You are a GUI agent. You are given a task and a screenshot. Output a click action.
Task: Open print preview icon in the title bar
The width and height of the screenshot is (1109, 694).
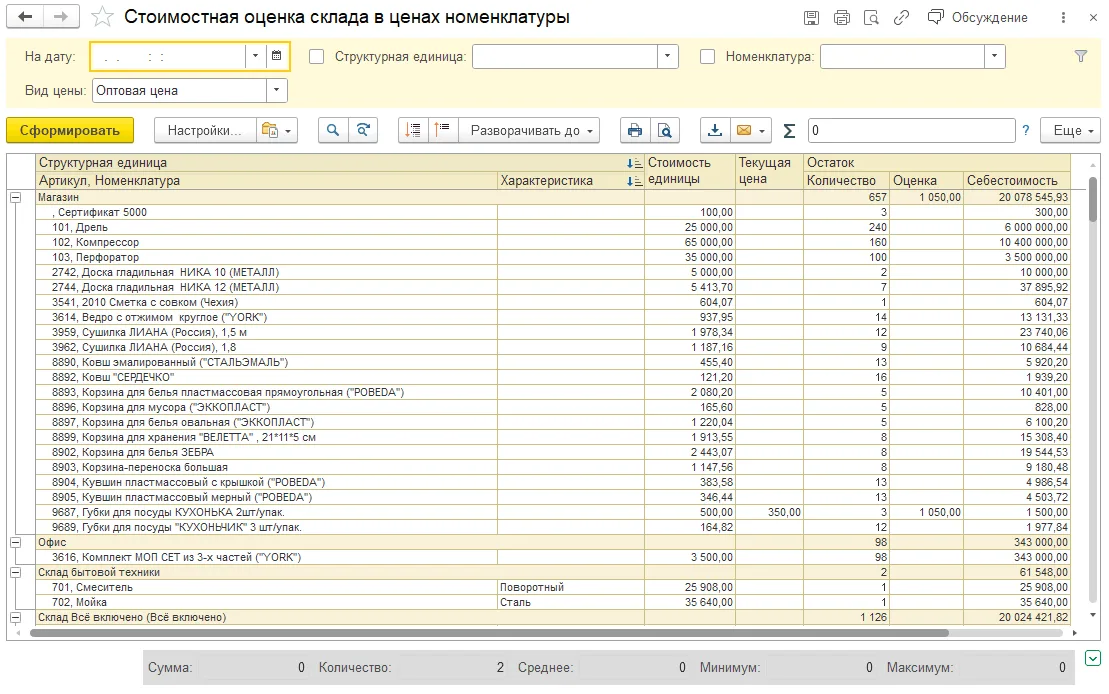(871, 18)
